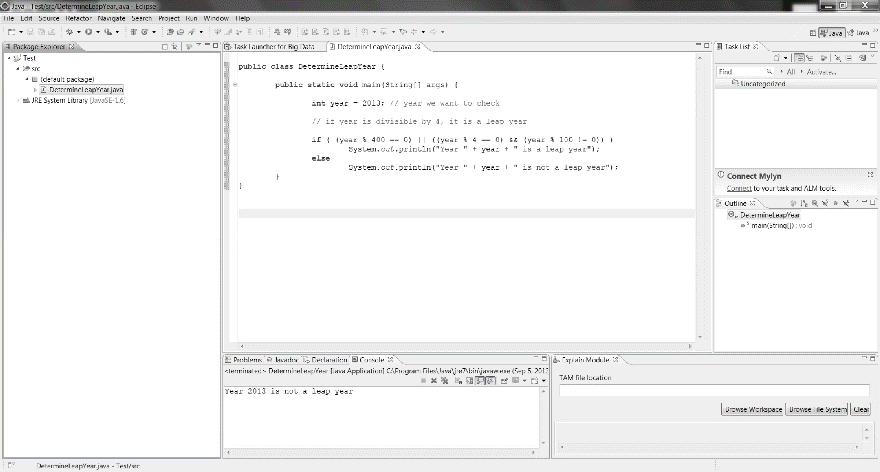Toggle Focus on Workweek in Task List
The height and width of the screenshot is (472, 880).
click(x=824, y=58)
